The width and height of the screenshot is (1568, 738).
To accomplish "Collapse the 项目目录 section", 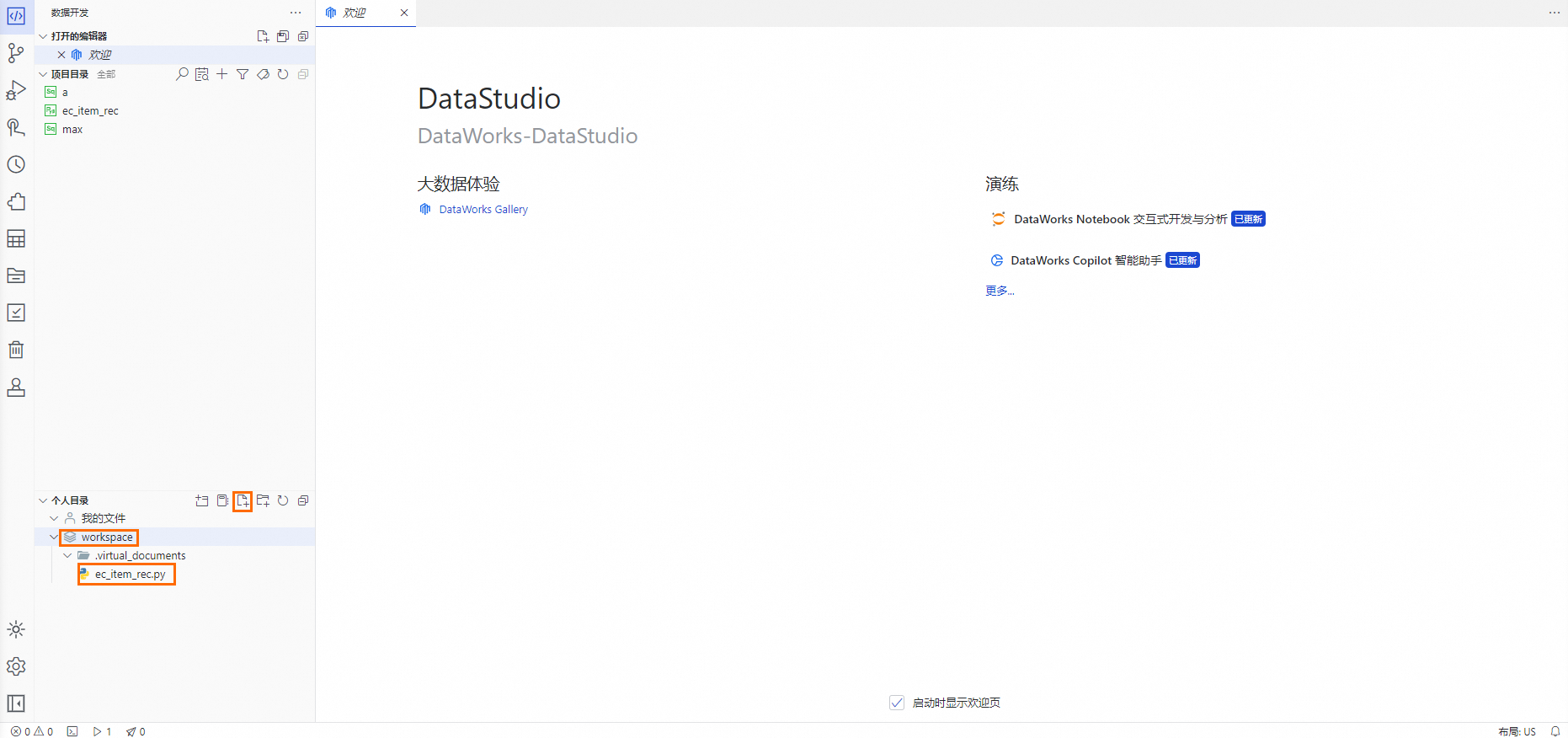I will 43,74.
